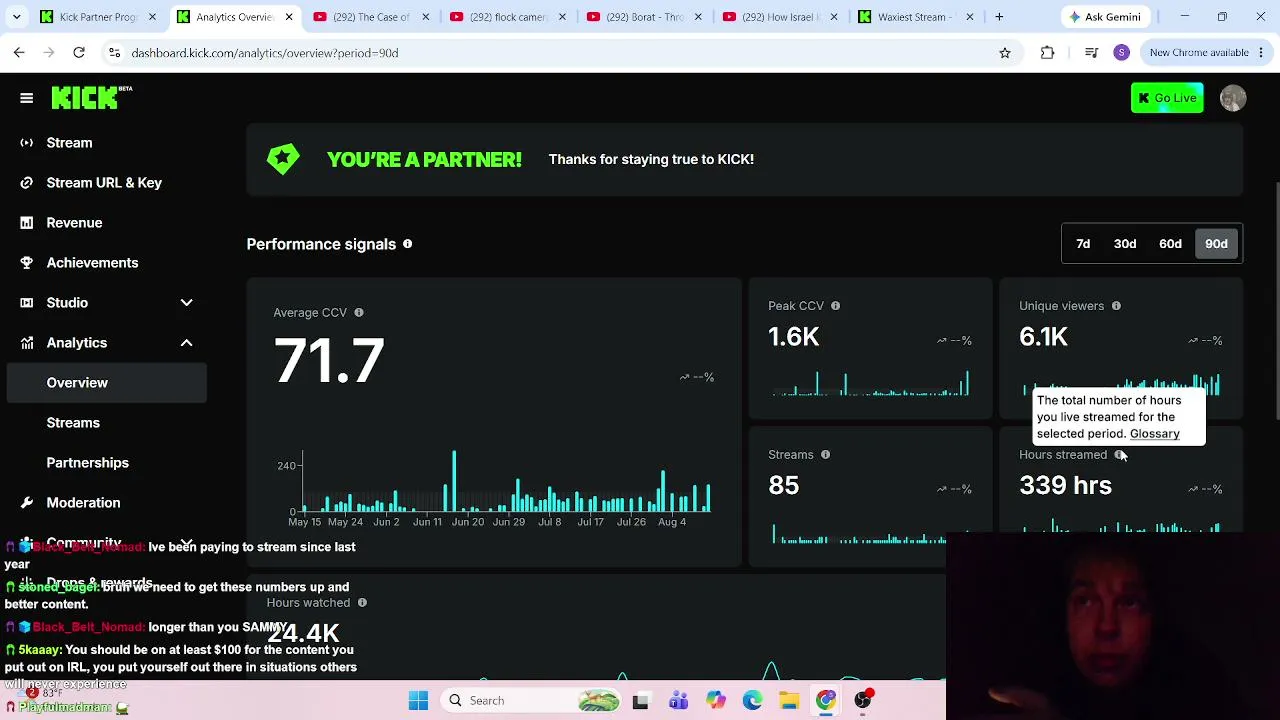This screenshot has height=720, width=1280.
Task: Close the Analytics Overview tab
Action: 289,17
